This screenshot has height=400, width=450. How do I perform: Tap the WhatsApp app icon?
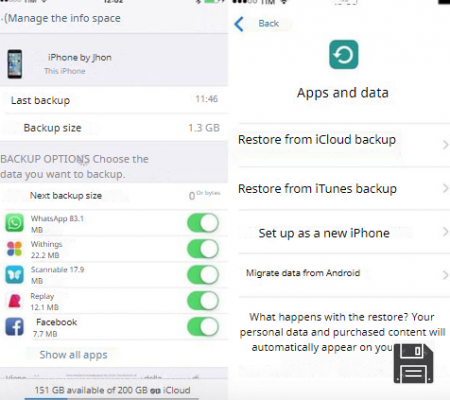click(14, 223)
